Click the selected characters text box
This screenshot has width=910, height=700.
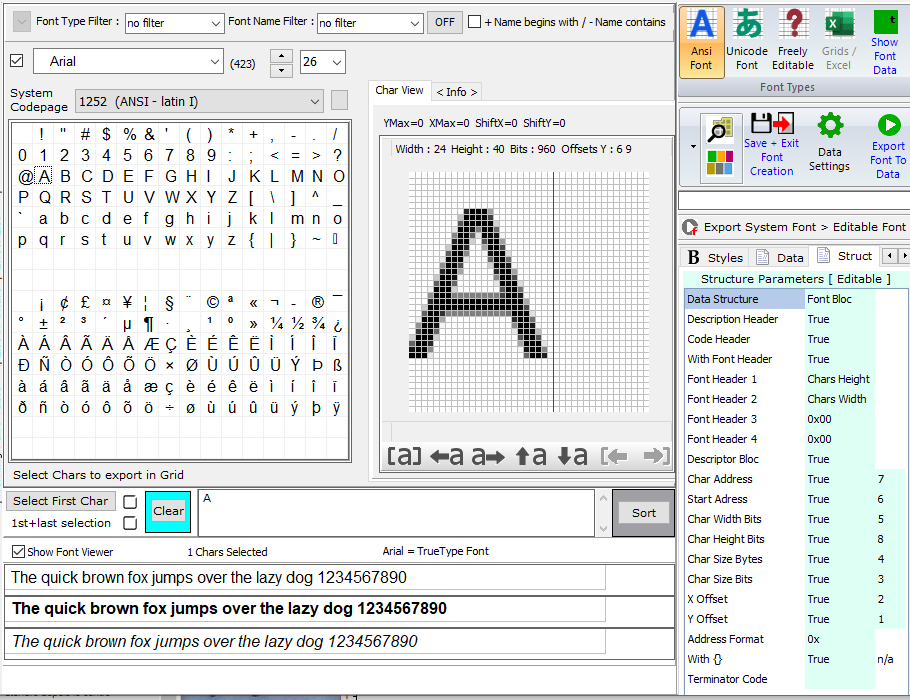pos(396,513)
